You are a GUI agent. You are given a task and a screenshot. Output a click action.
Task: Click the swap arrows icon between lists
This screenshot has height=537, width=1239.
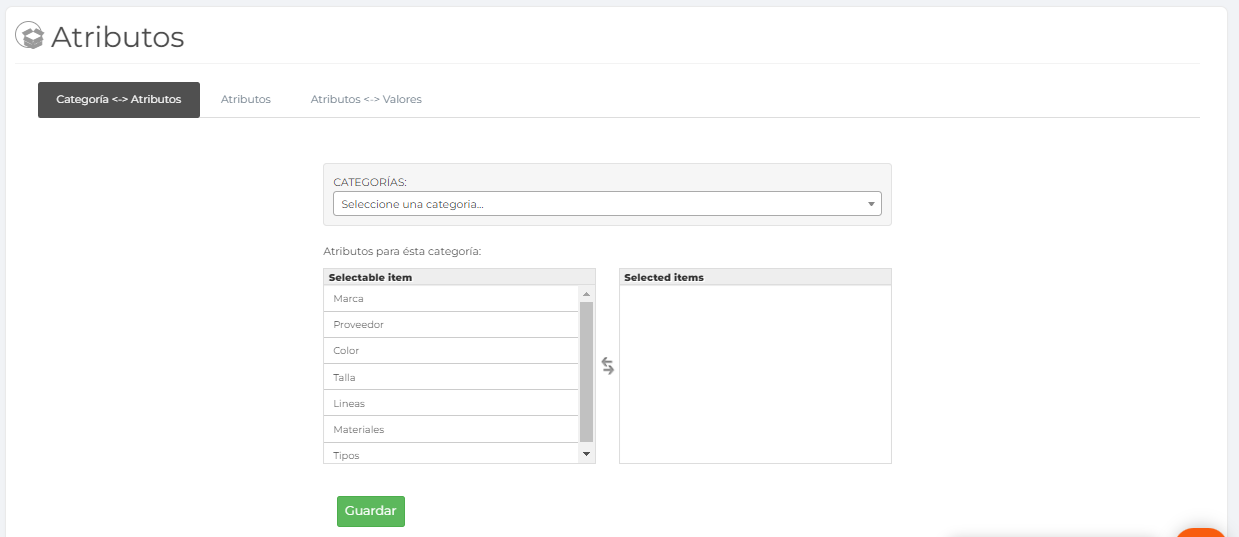(x=608, y=366)
